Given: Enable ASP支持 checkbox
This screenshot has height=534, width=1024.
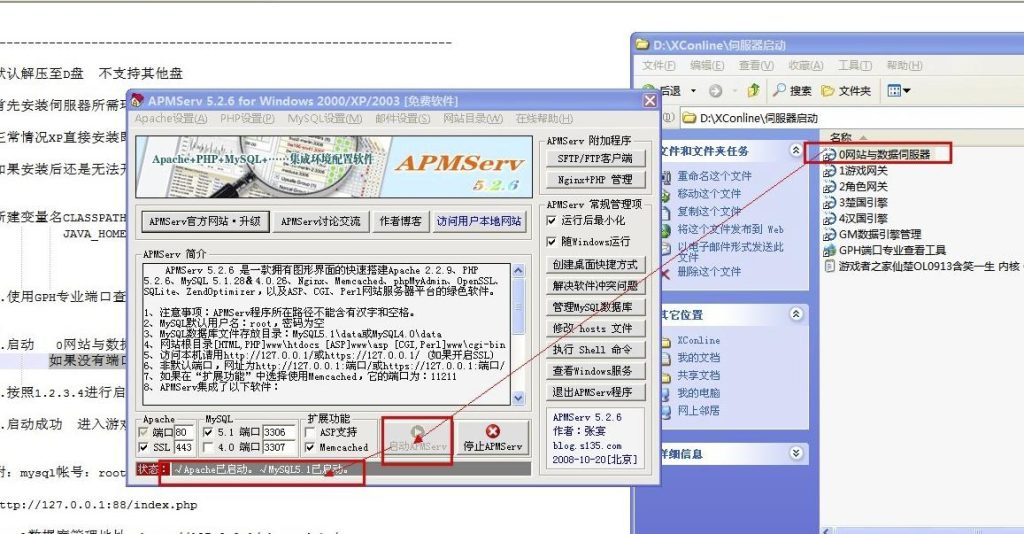Looking at the screenshot, I should click(x=310, y=432).
